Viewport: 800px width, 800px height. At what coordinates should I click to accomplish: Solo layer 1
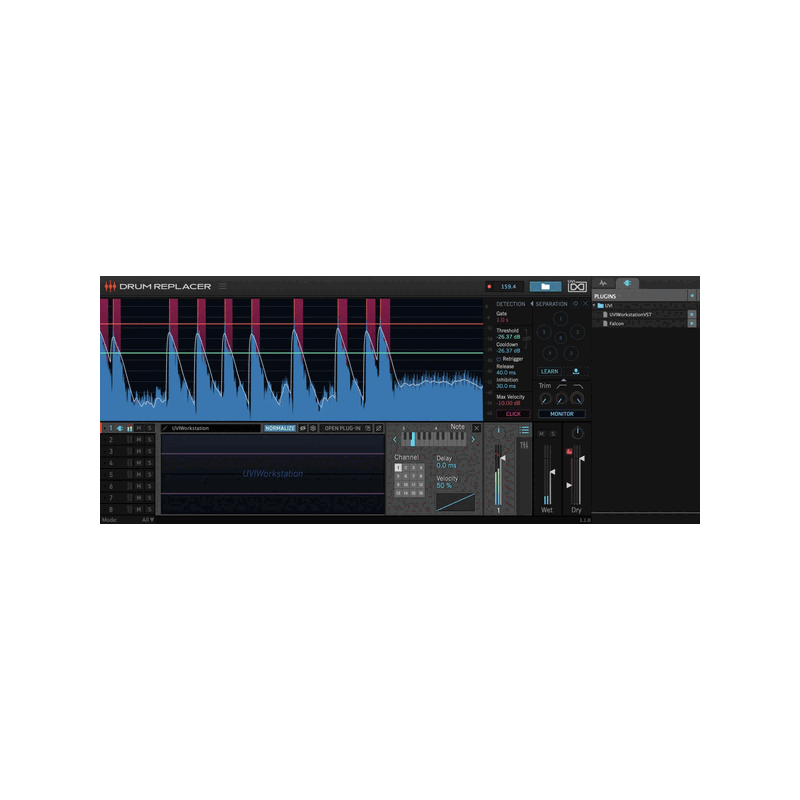coord(149,428)
